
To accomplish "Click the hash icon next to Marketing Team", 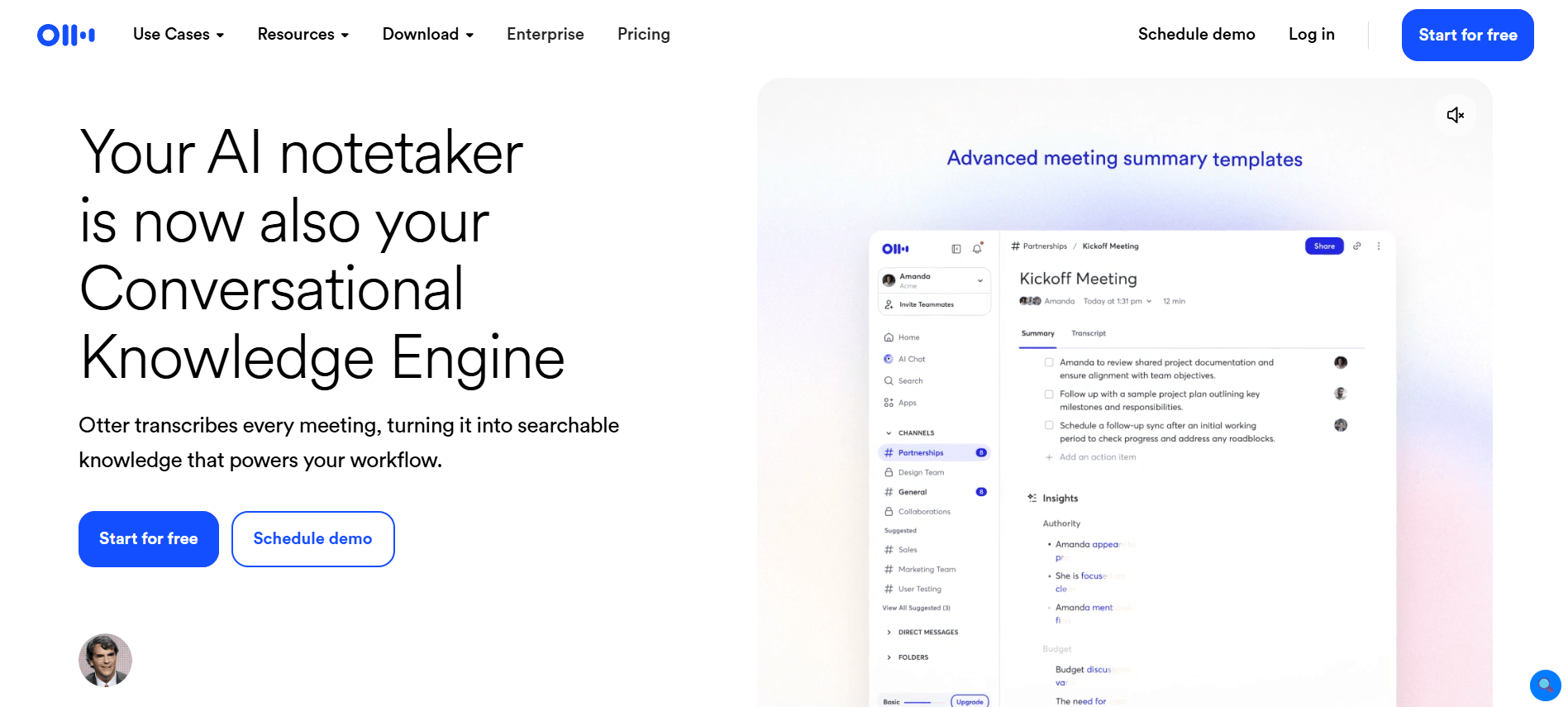I will click(x=889, y=570).
